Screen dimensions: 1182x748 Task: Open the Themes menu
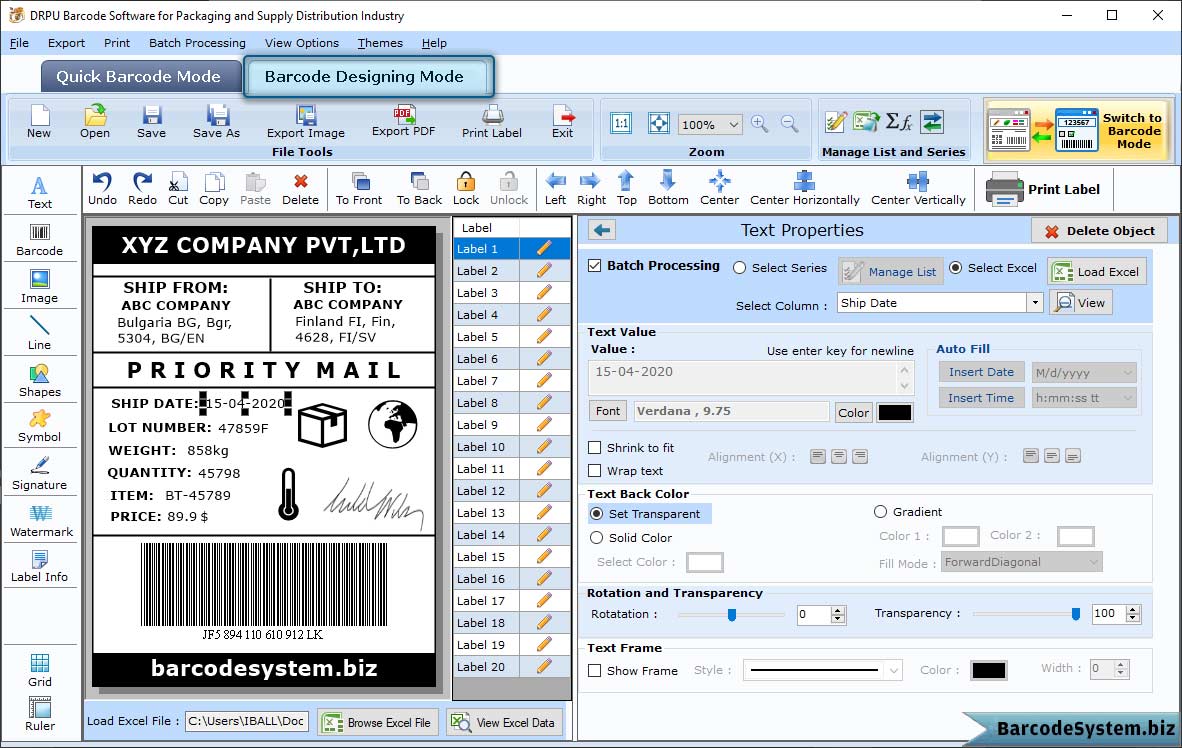380,43
